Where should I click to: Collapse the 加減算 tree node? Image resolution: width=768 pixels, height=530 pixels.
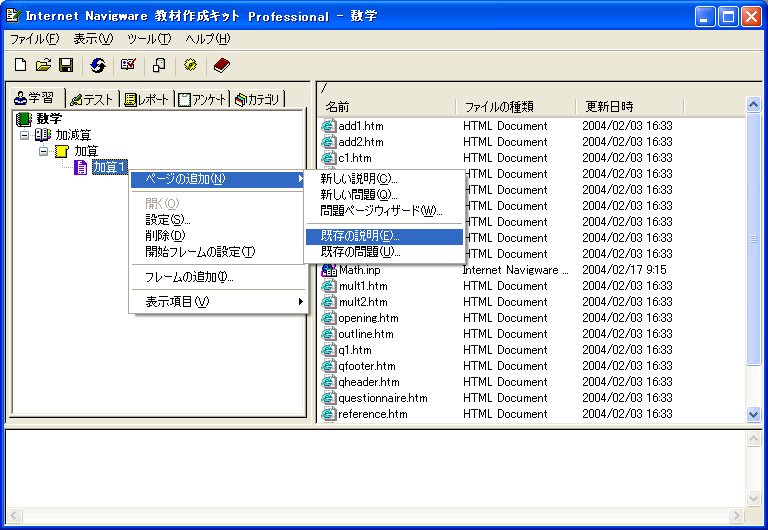[25, 134]
